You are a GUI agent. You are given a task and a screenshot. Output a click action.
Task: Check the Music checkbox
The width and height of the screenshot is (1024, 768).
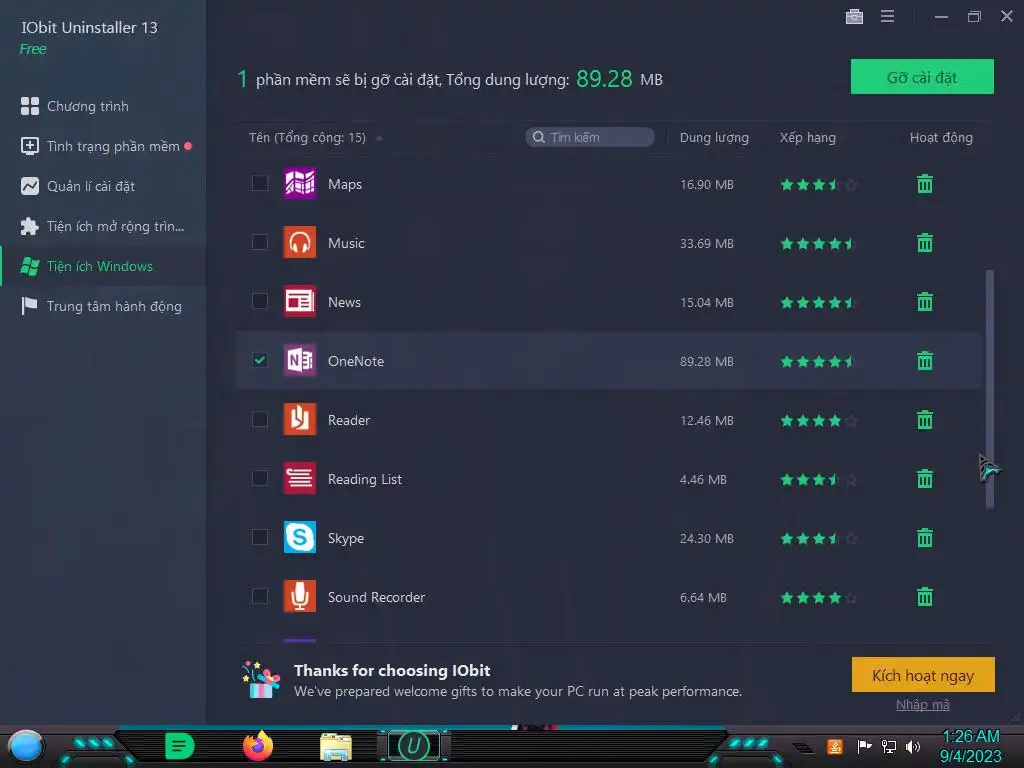coord(260,242)
